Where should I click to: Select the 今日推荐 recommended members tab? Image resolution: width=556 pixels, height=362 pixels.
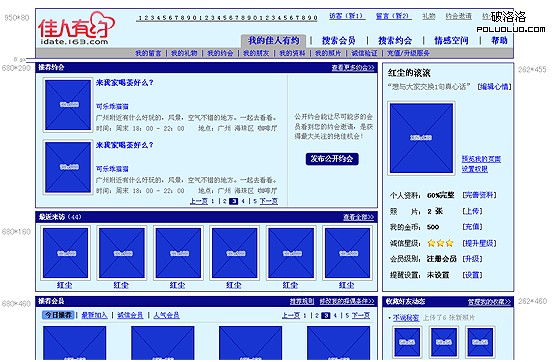pyautogui.click(x=58, y=315)
